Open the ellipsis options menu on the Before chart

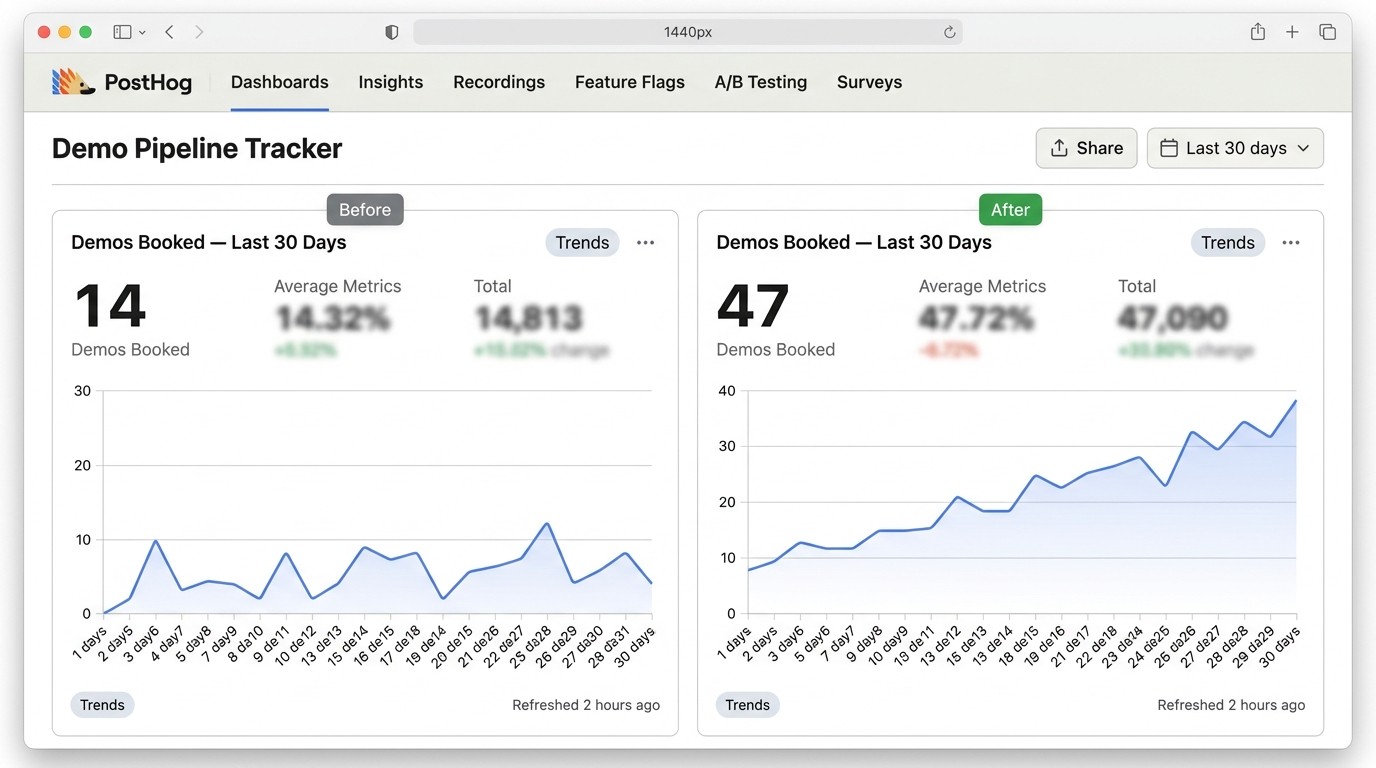click(x=645, y=242)
